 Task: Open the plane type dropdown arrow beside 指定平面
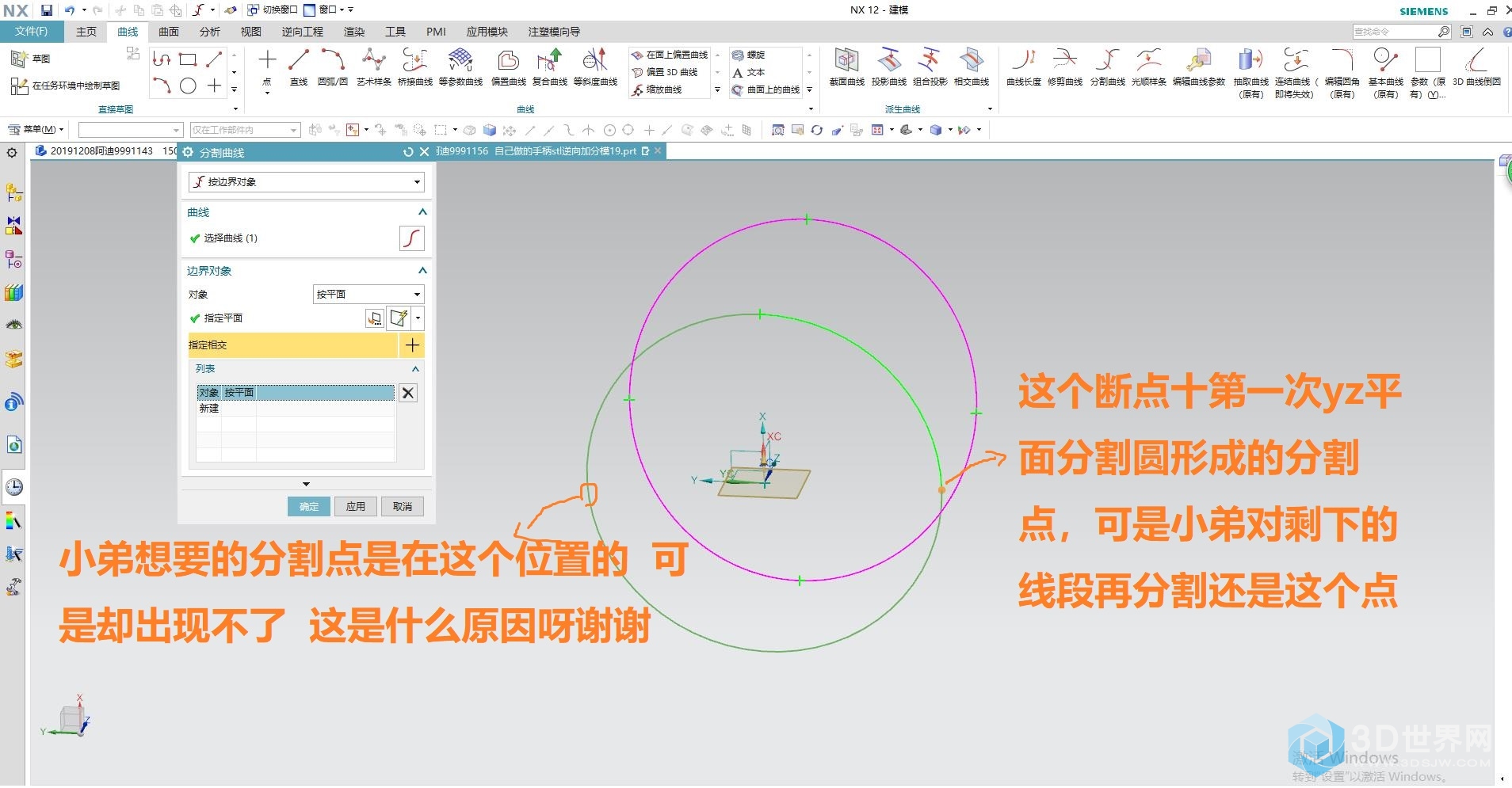pos(418,318)
